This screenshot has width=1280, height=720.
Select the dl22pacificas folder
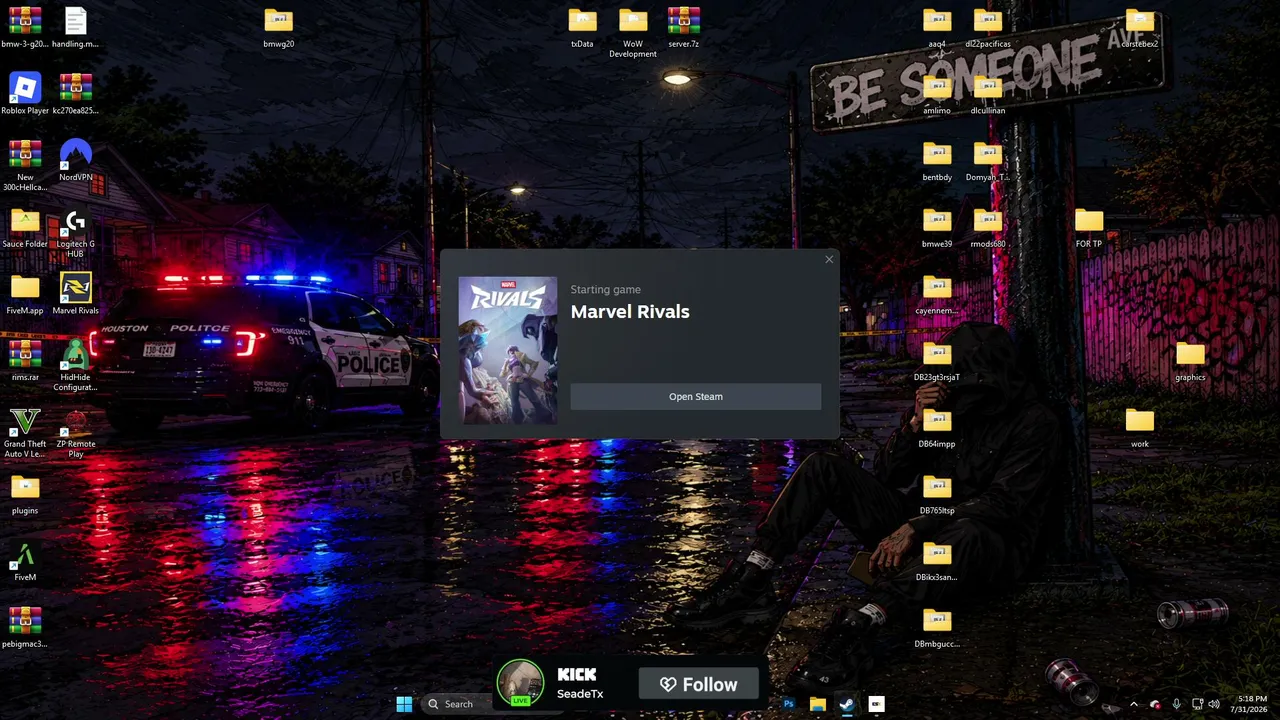coord(988,27)
